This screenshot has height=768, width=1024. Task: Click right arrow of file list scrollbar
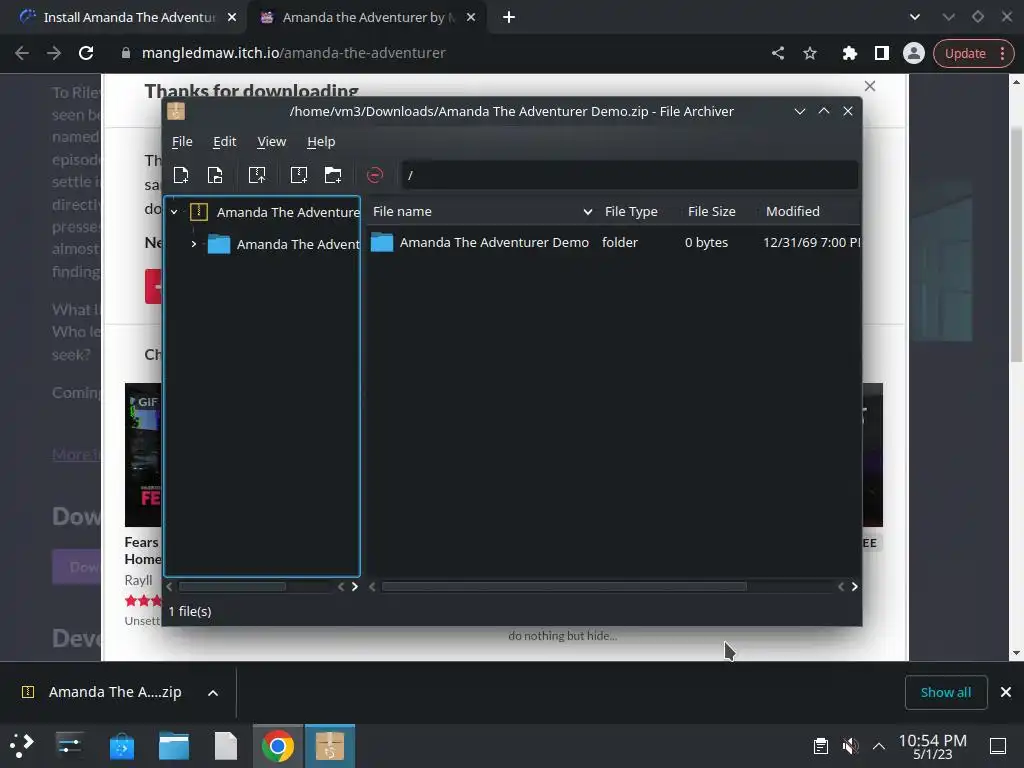[x=854, y=586]
